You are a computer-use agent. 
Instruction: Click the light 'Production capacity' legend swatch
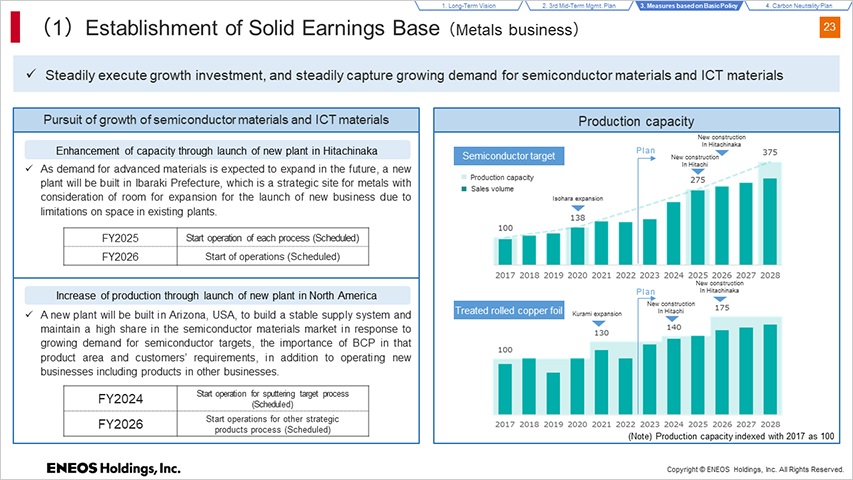click(x=463, y=177)
